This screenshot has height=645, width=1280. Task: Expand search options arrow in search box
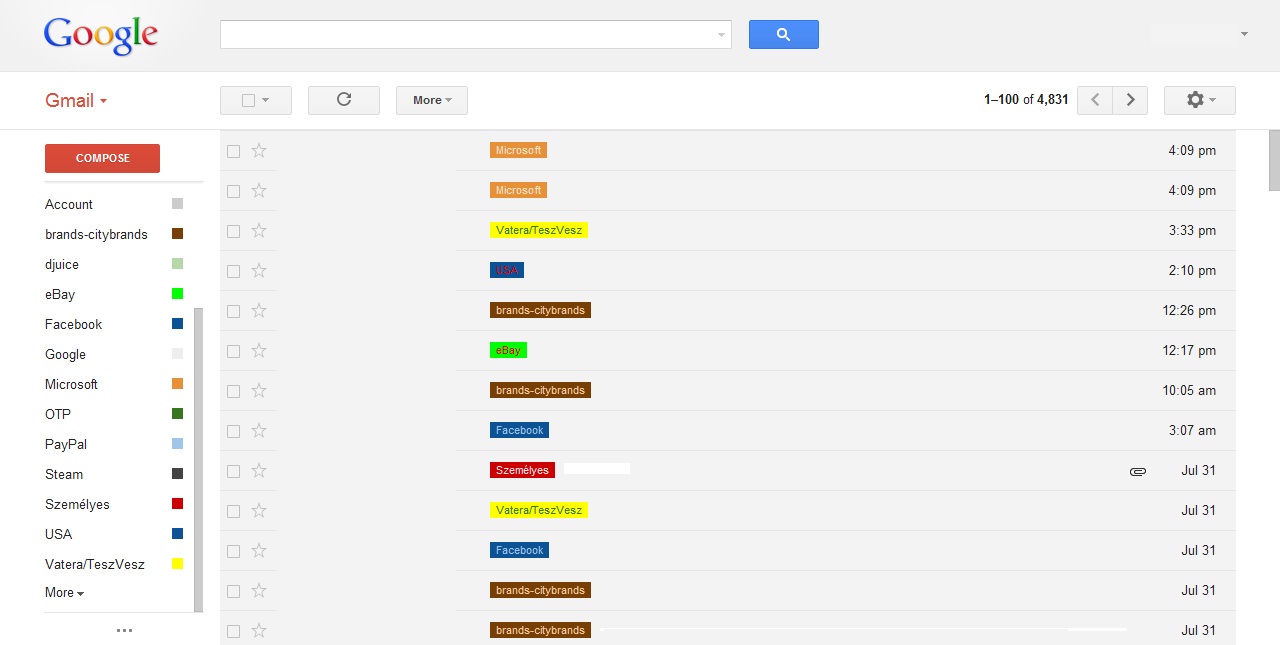[x=721, y=35]
